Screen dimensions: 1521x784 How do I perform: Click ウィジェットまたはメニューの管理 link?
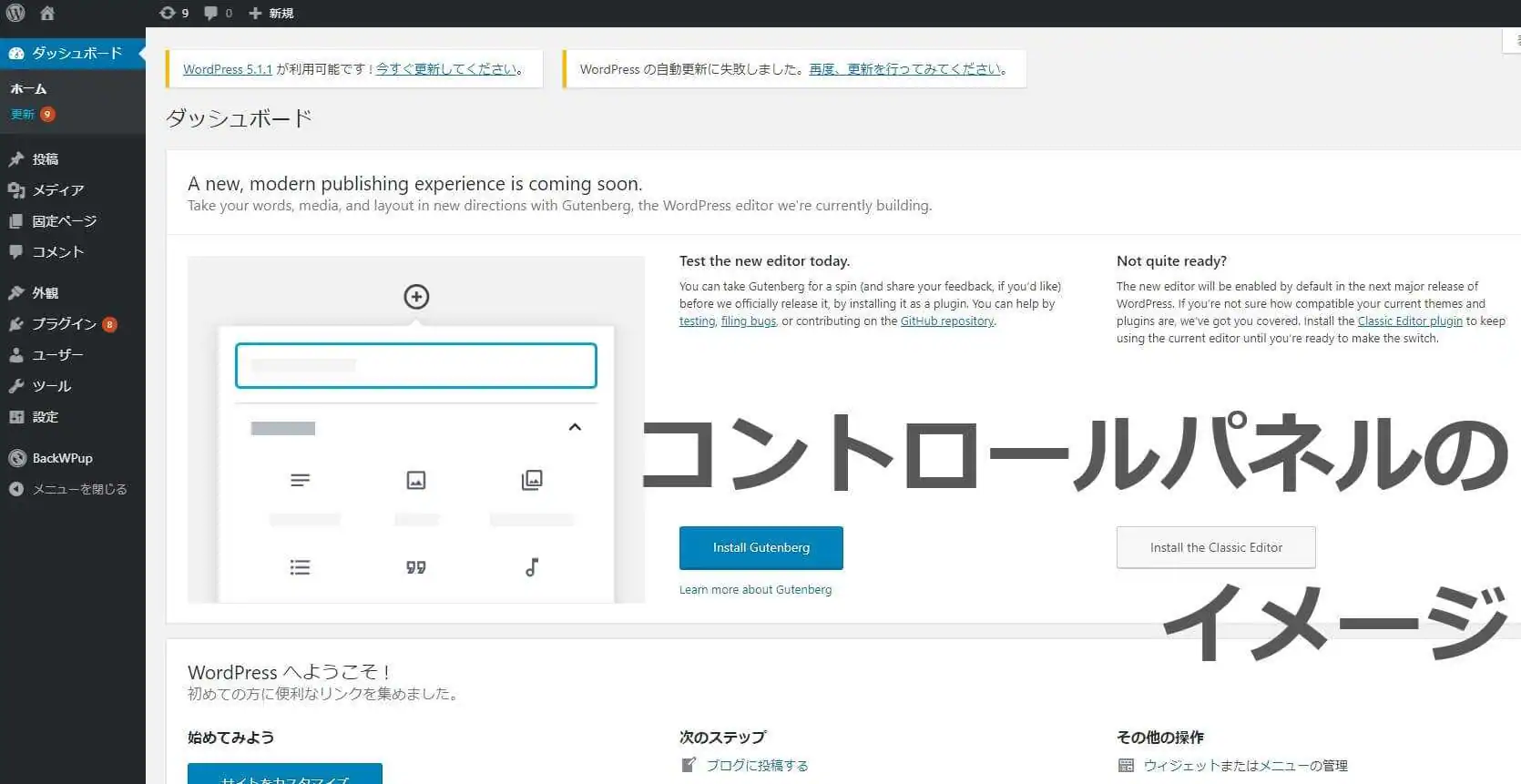[1246, 766]
